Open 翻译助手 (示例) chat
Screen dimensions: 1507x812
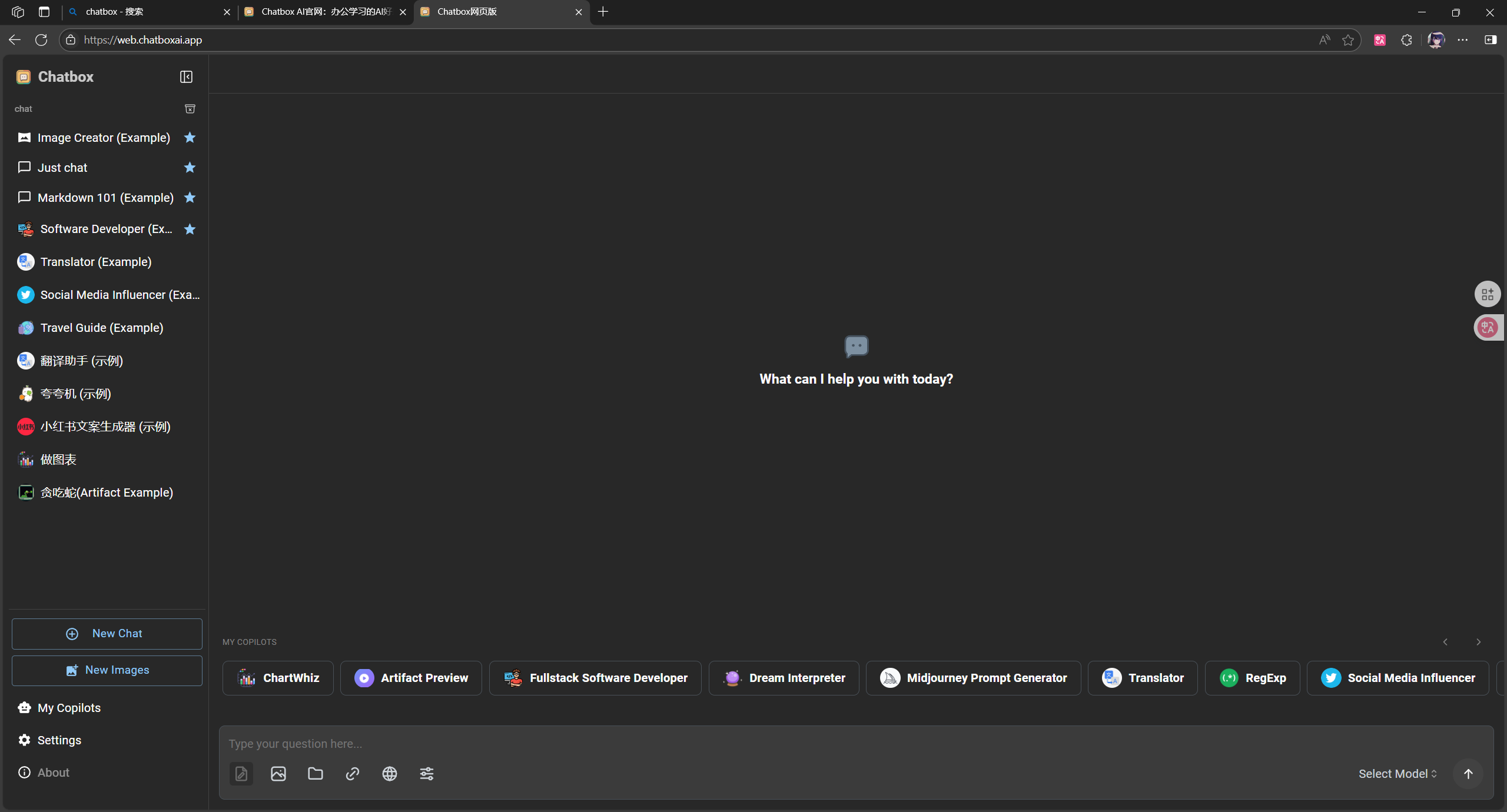[107, 361]
